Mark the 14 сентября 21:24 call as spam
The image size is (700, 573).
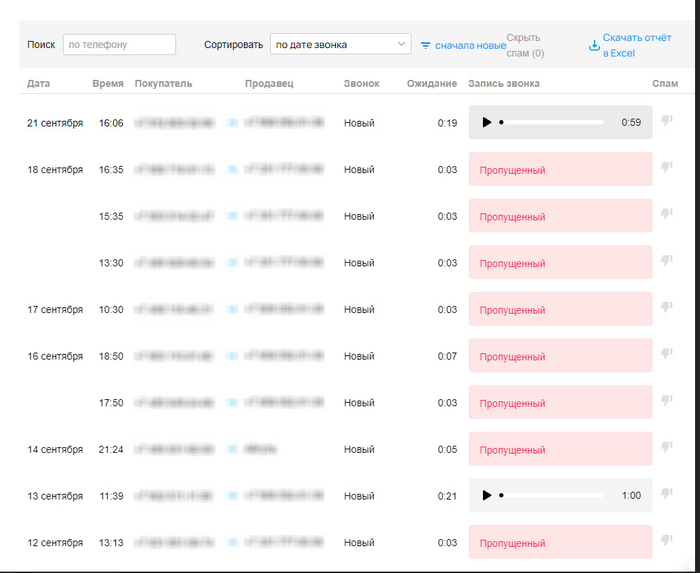pyautogui.click(x=667, y=447)
